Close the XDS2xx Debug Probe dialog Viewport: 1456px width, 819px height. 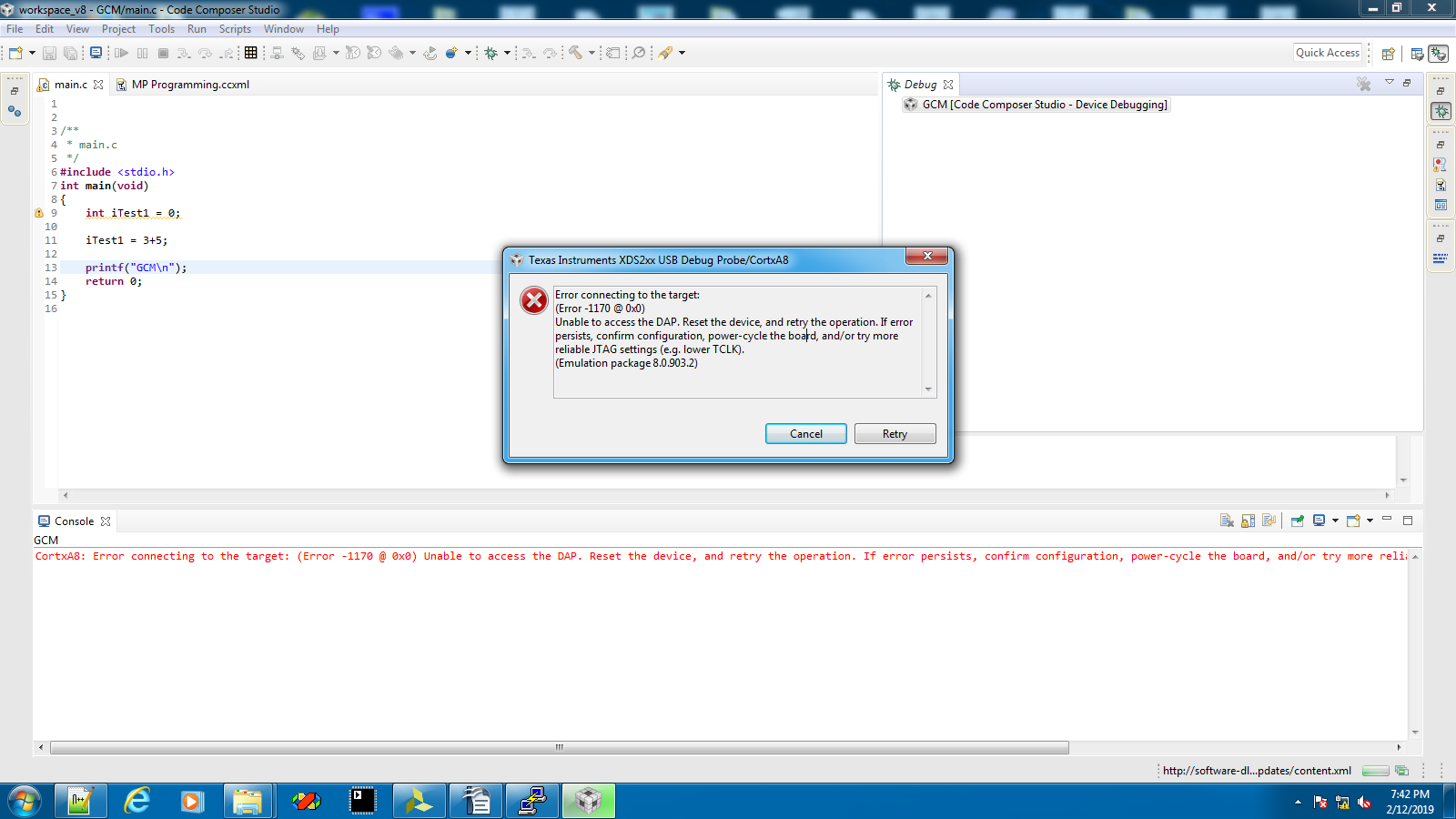click(927, 256)
